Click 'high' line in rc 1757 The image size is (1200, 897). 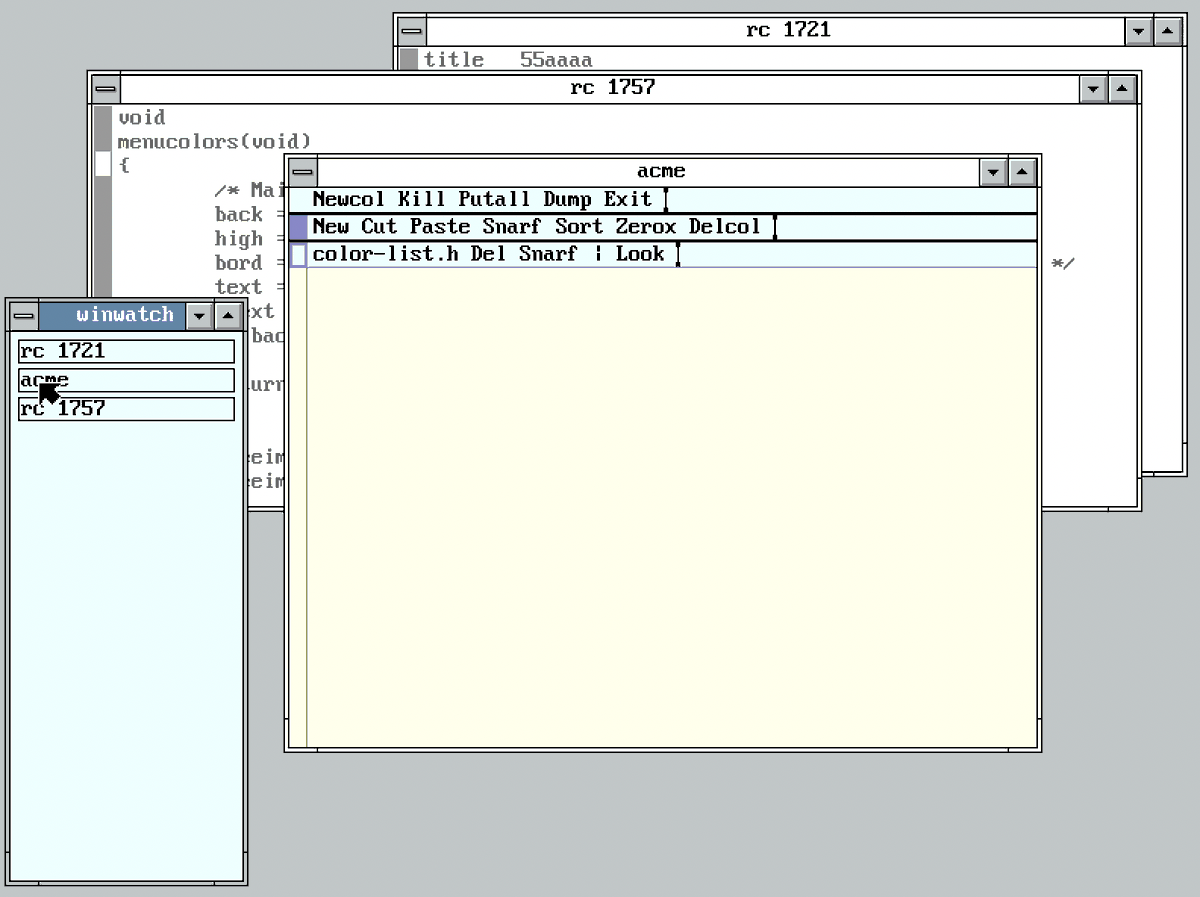[238, 238]
